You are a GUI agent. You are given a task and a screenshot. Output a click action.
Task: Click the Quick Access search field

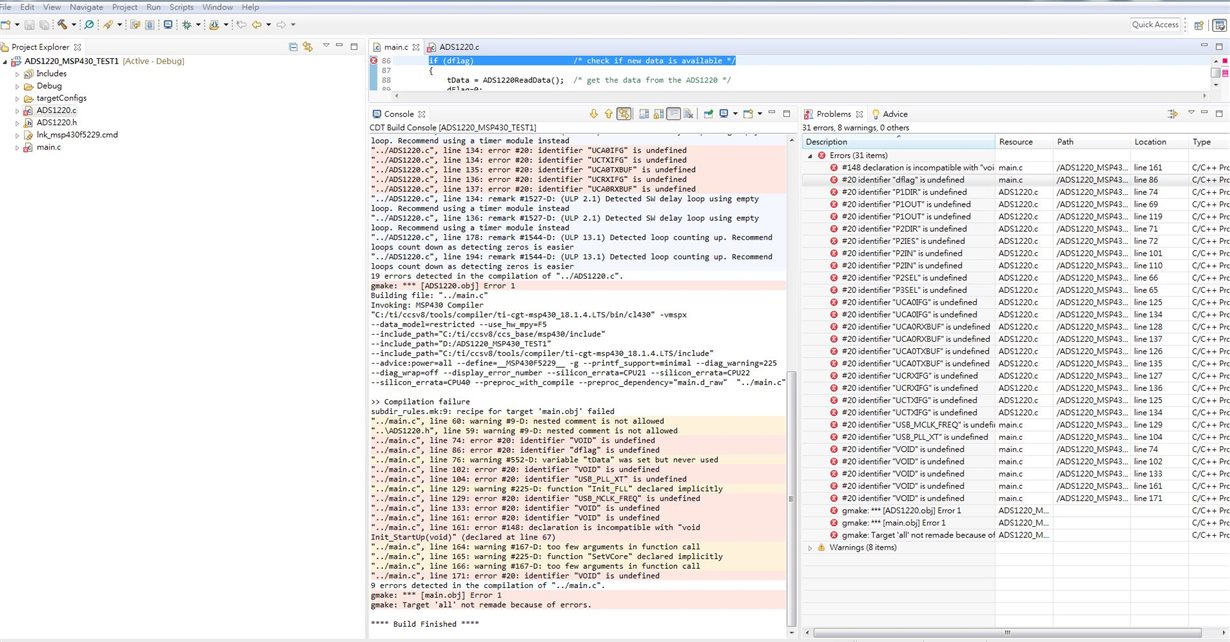tap(1155, 24)
